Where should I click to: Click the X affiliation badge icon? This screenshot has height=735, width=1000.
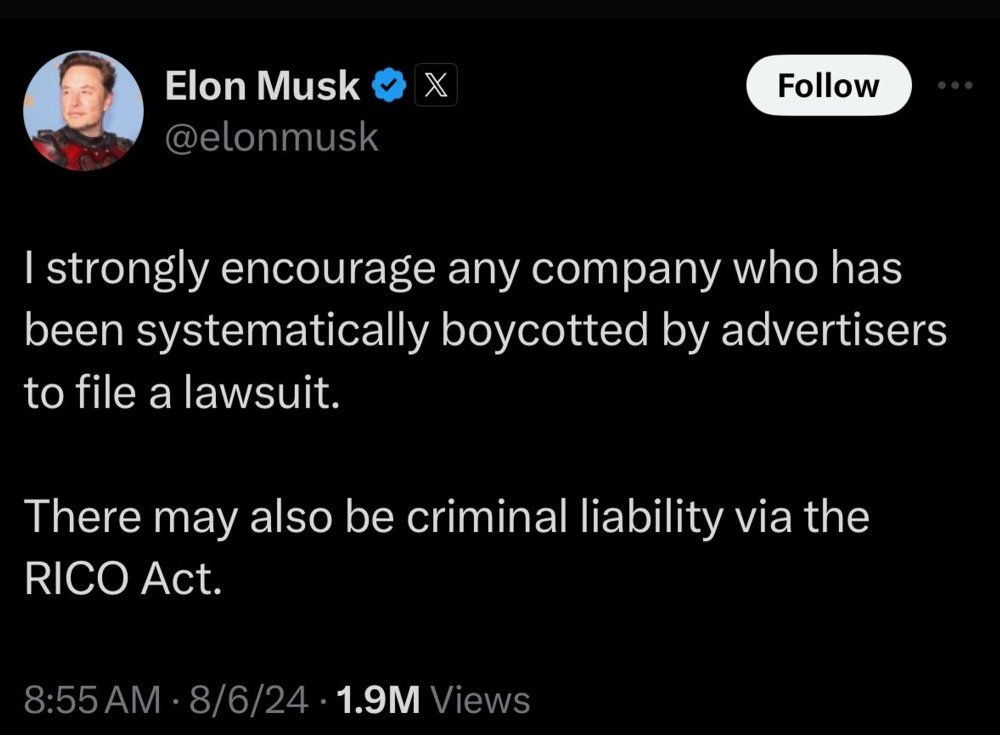coord(431,88)
